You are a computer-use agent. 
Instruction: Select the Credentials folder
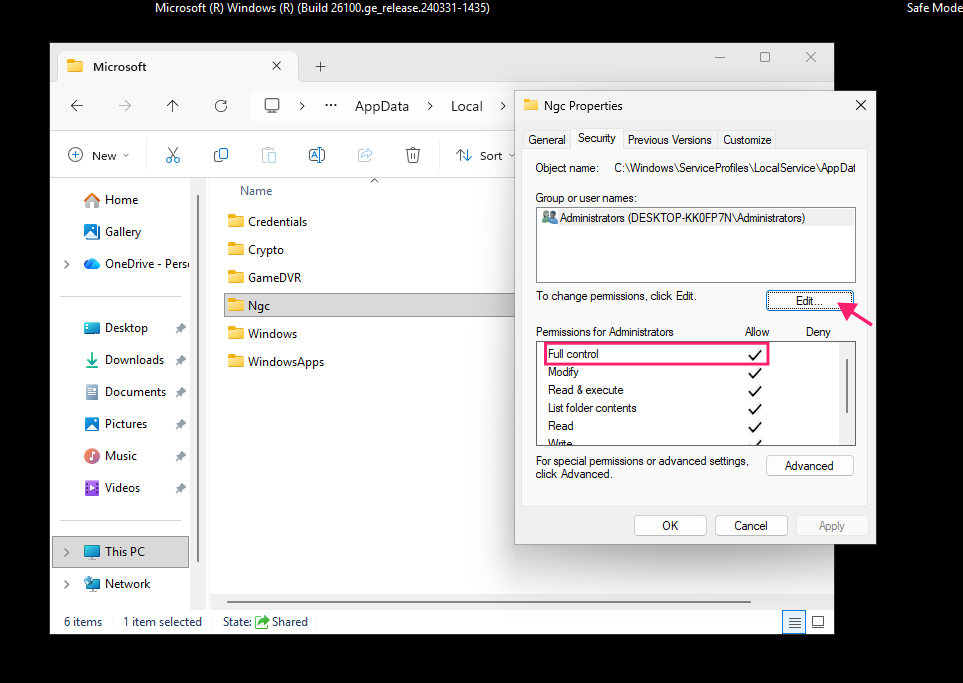tap(268, 222)
